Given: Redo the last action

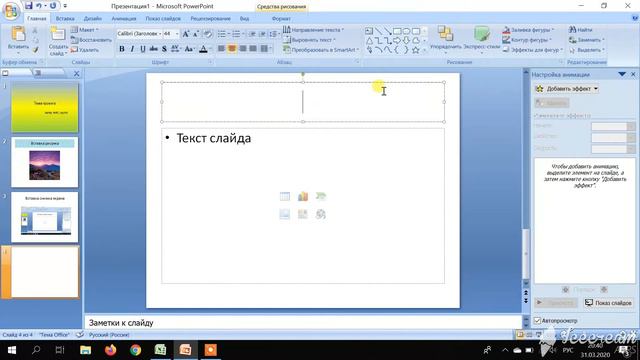Looking at the screenshot, I should [x=53, y=6].
